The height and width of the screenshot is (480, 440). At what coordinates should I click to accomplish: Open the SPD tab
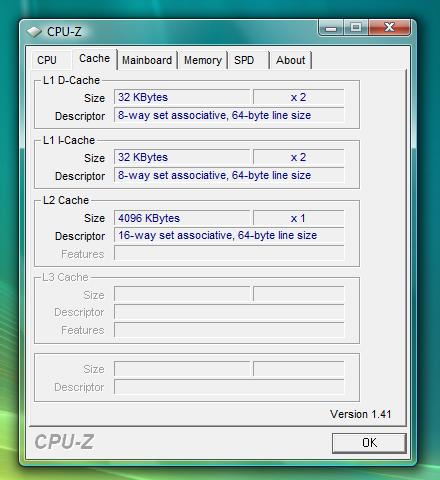pyautogui.click(x=248, y=60)
